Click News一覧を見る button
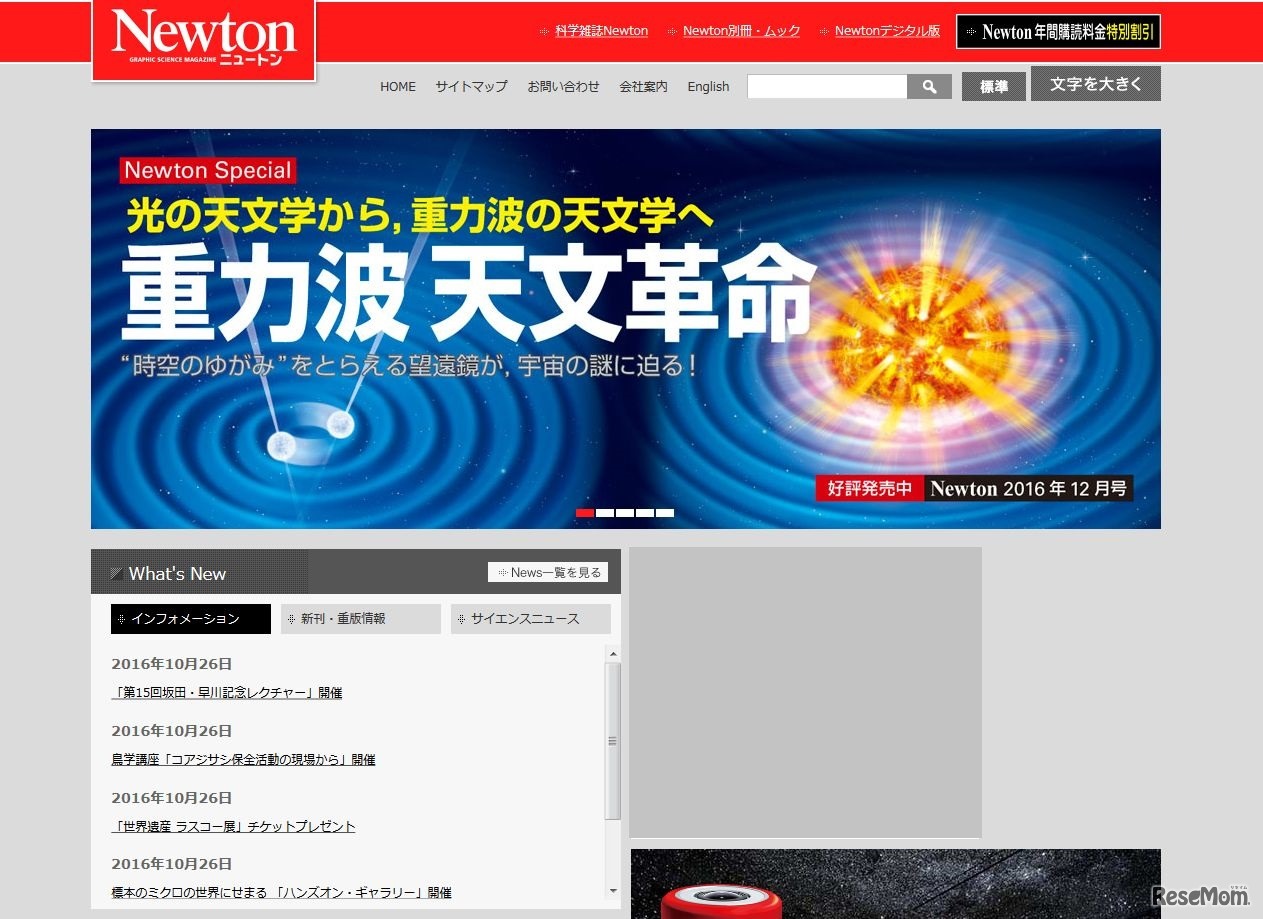 pos(548,572)
